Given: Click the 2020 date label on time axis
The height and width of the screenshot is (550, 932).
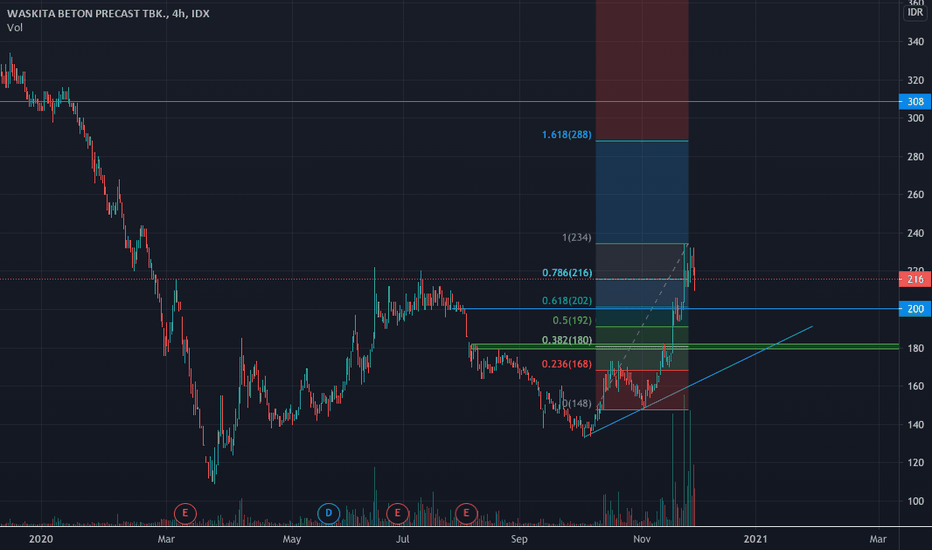Looking at the screenshot, I should 41,539.
